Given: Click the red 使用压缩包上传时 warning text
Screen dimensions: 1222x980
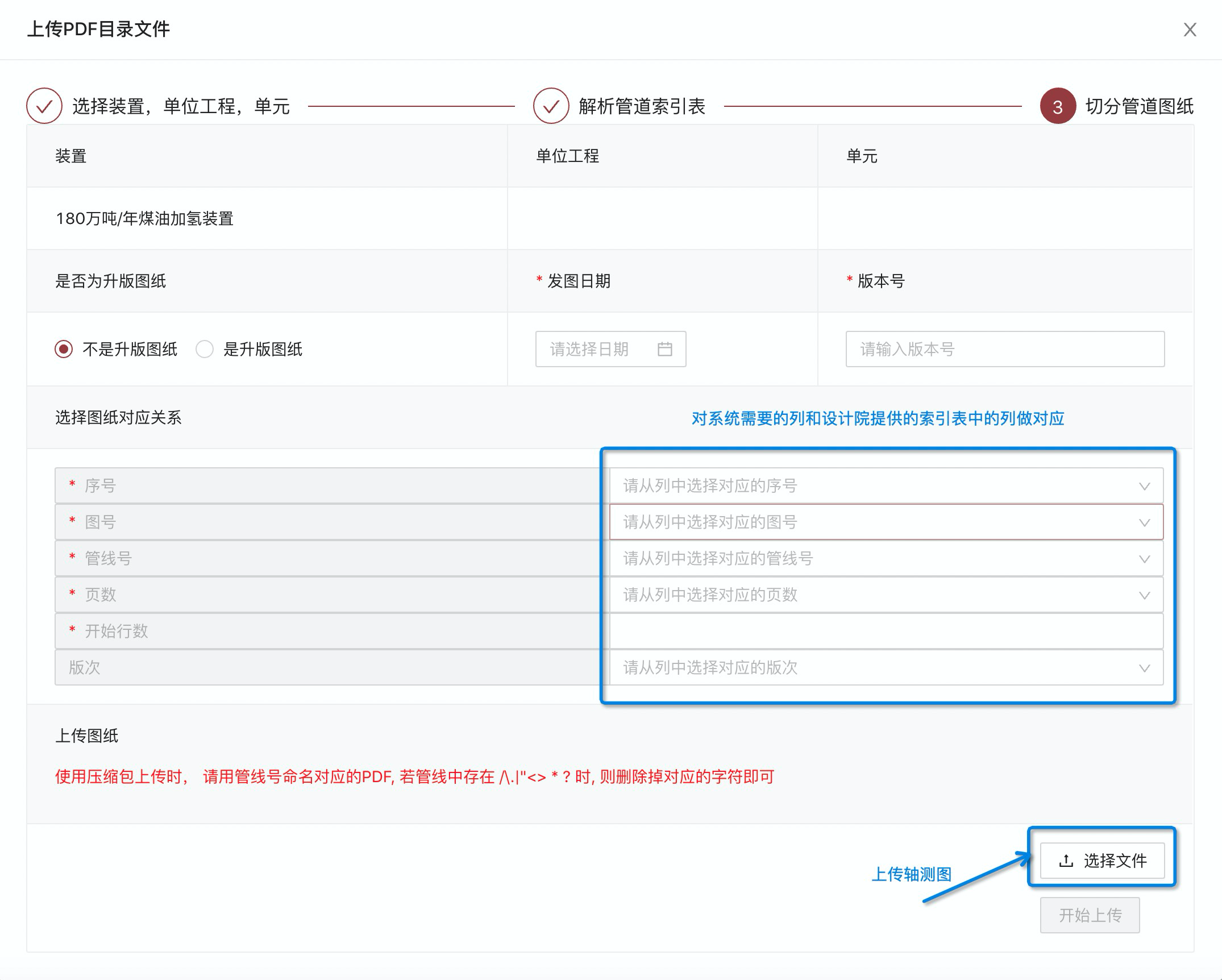Looking at the screenshot, I should point(414,776).
